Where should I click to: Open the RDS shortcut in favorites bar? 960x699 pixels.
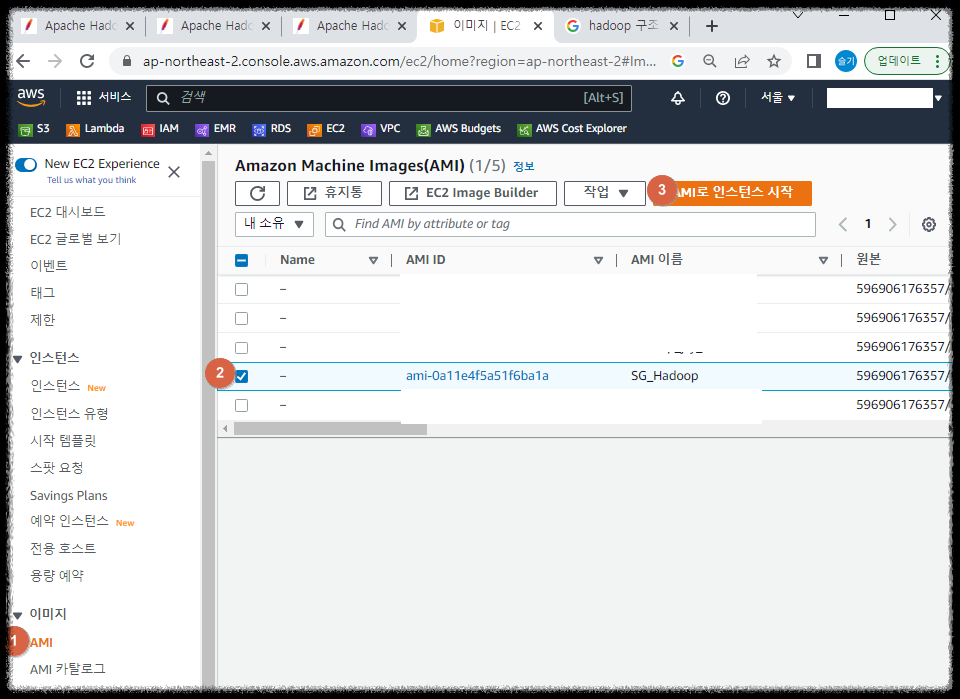click(272, 129)
